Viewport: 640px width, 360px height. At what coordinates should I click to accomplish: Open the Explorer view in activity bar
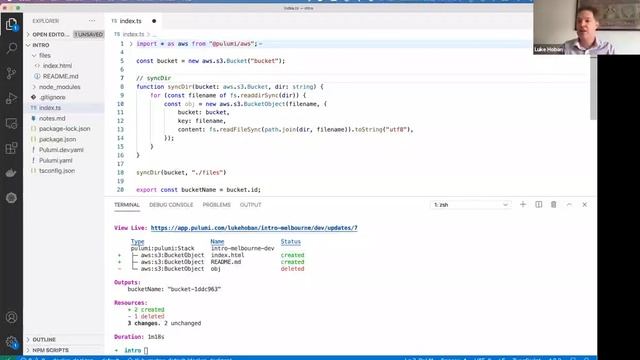tap(11, 24)
